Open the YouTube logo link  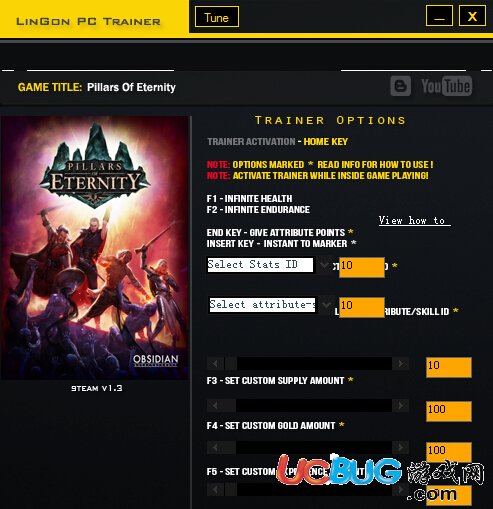pos(446,86)
